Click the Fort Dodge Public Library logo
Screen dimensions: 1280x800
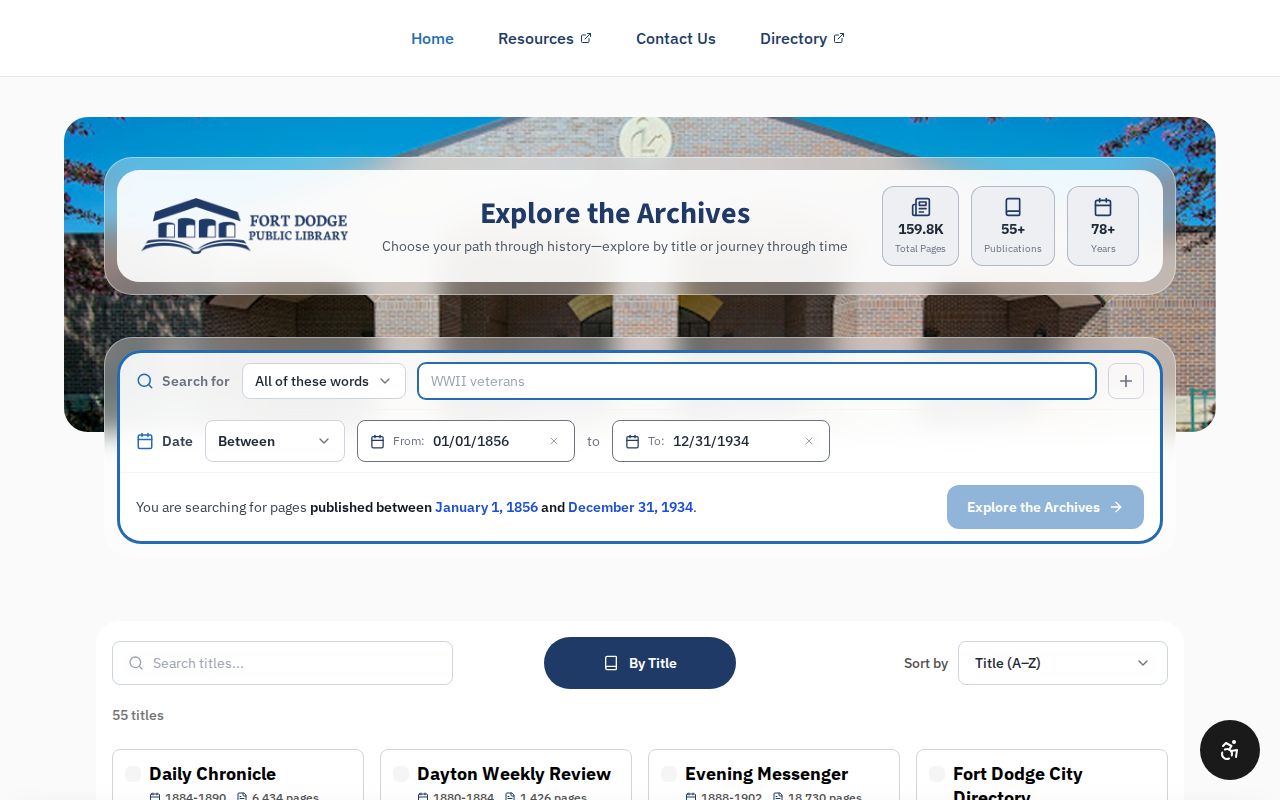click(245, 225)
